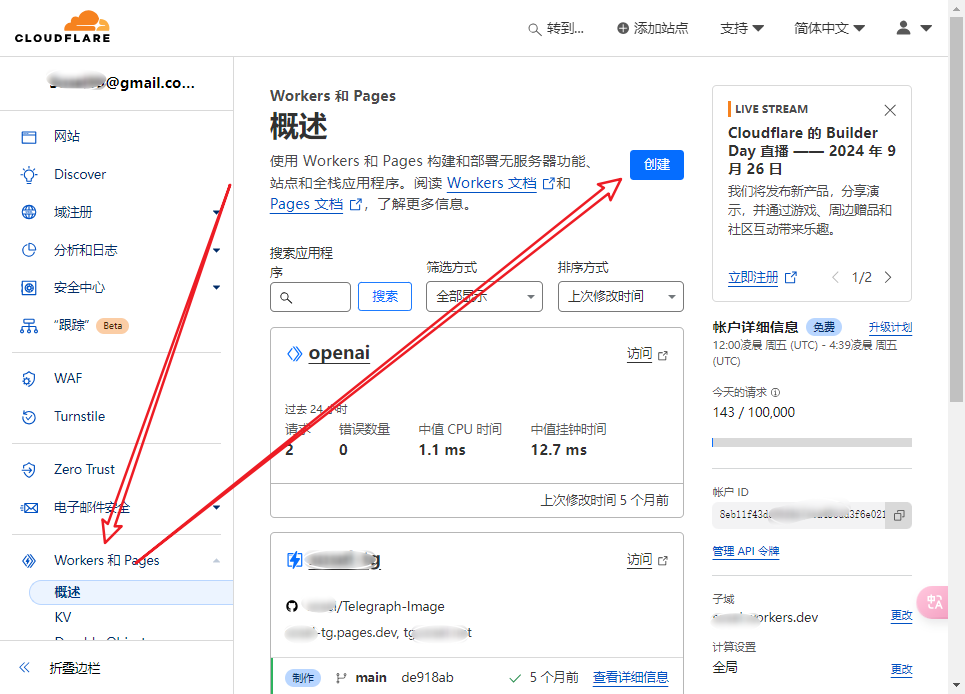Click the blue 创建 button
The image size is (965, 694).
click(656, 165)
